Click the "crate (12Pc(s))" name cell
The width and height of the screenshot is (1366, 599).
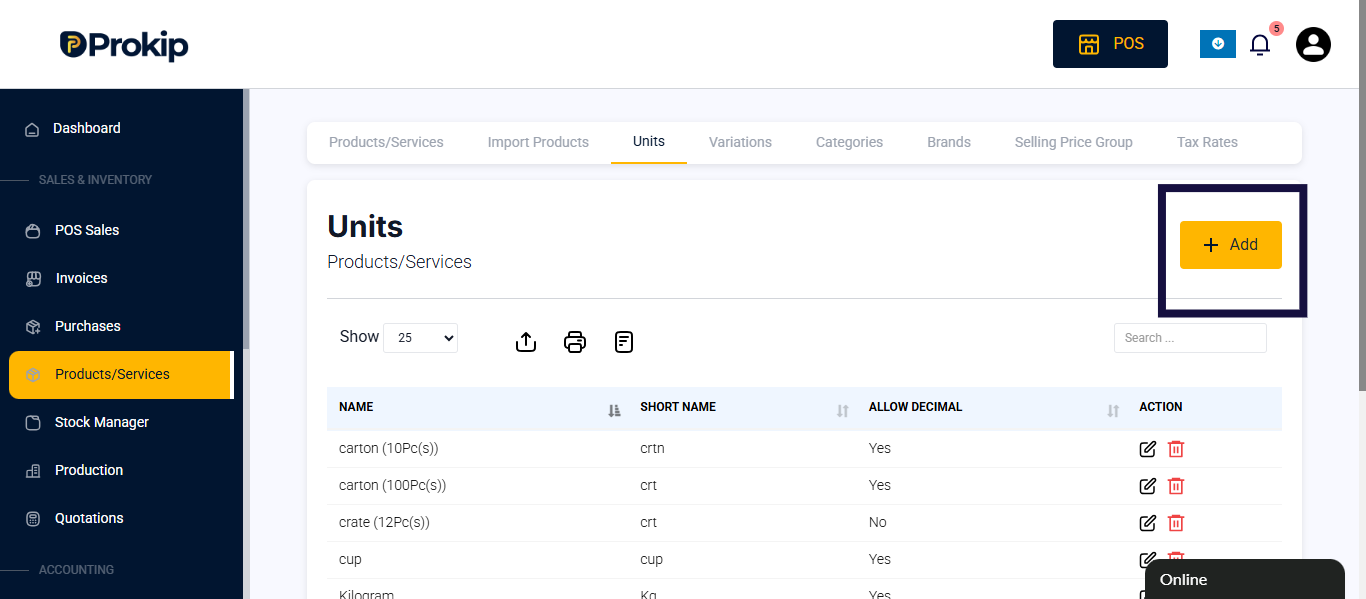[384, 522]
